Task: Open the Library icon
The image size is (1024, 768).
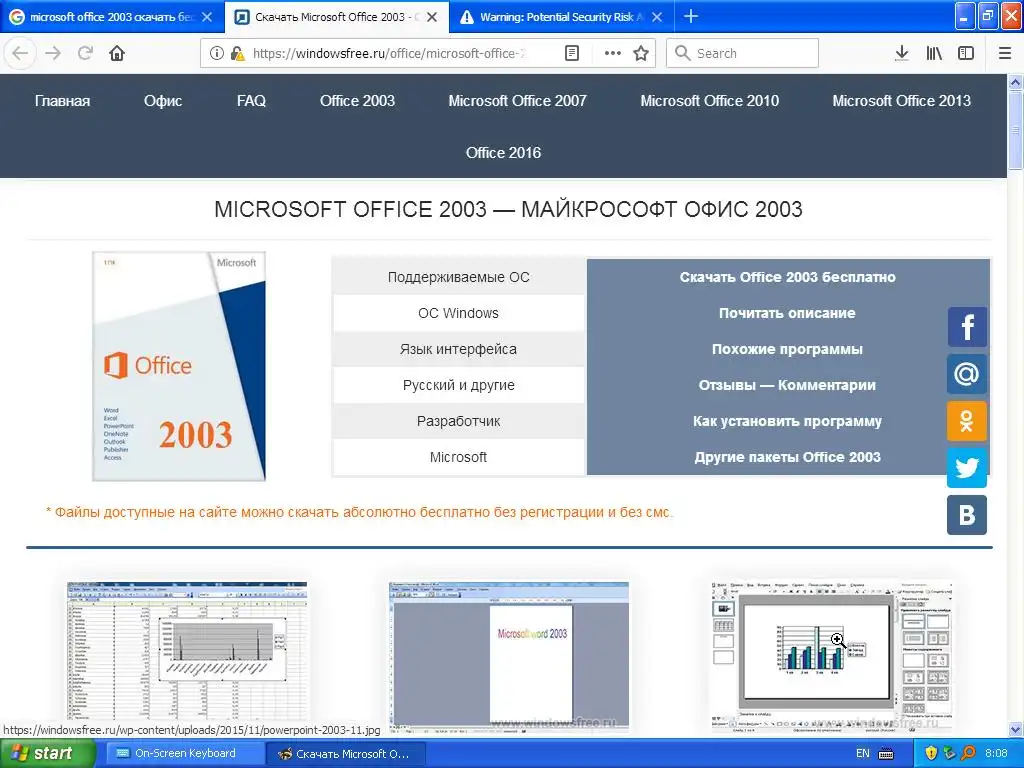Action: coord(934,53)
